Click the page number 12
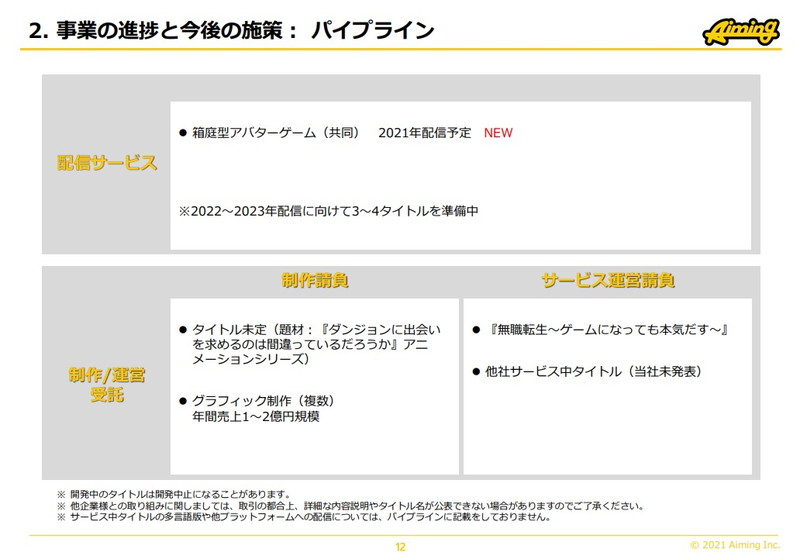This screenshot has height=556, width=800. click(401, 546)
